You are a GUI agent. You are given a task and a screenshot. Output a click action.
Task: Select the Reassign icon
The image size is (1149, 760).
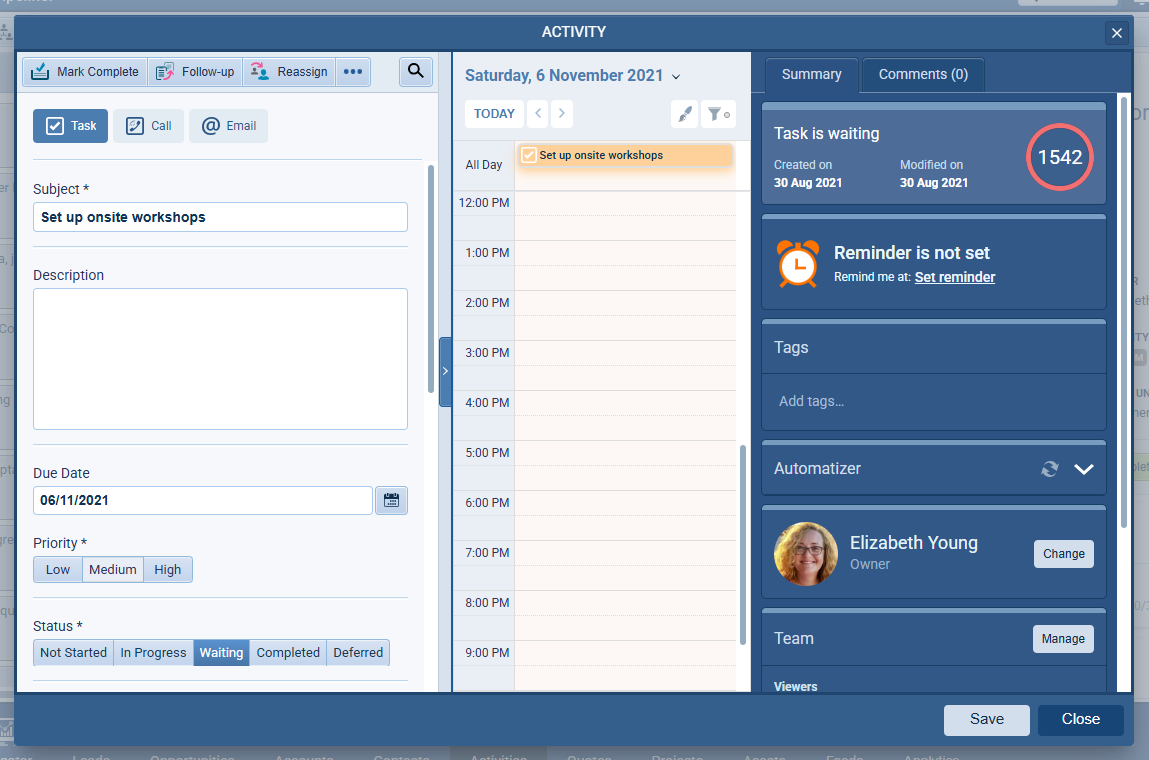point(259,71)
